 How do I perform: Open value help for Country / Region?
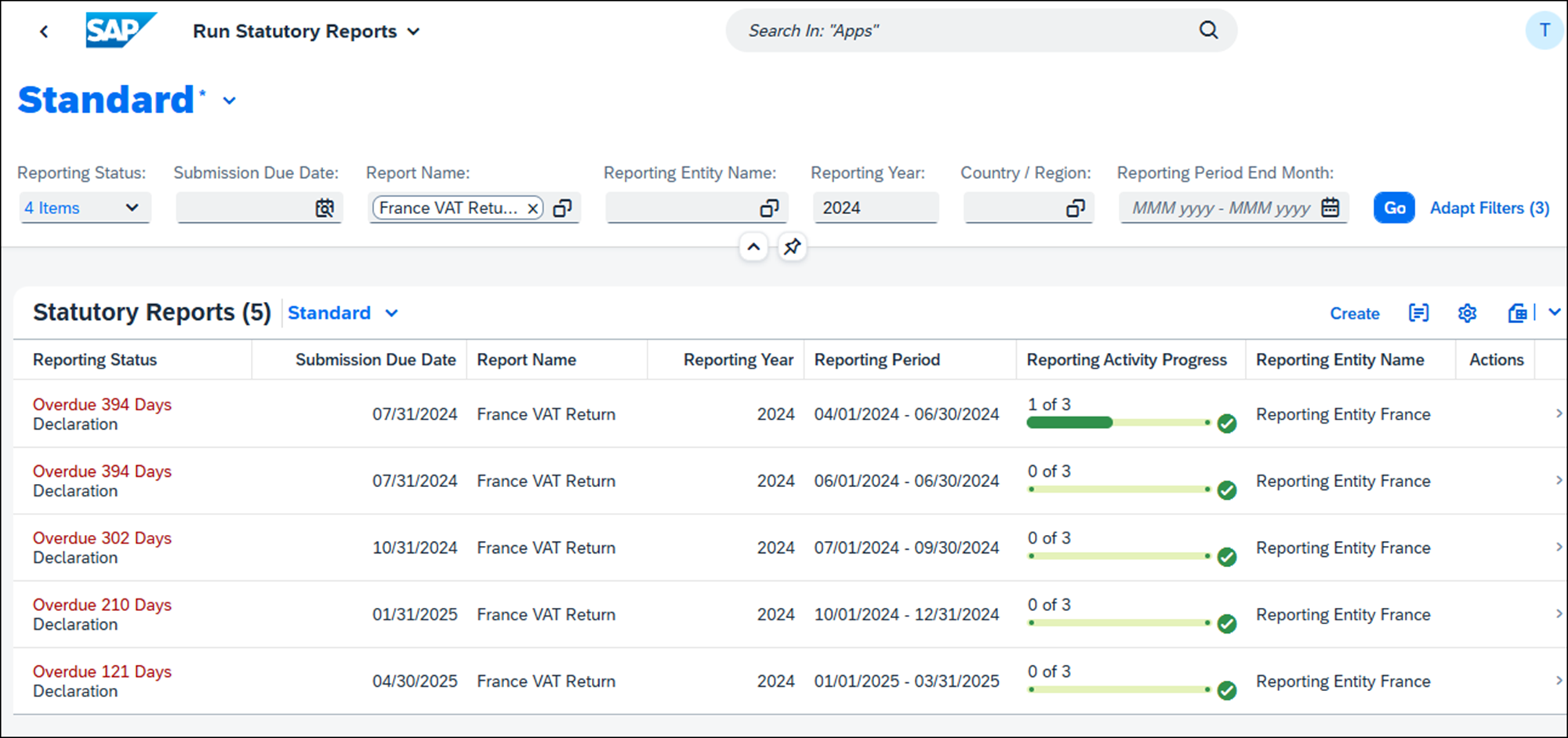(1076, 208)
